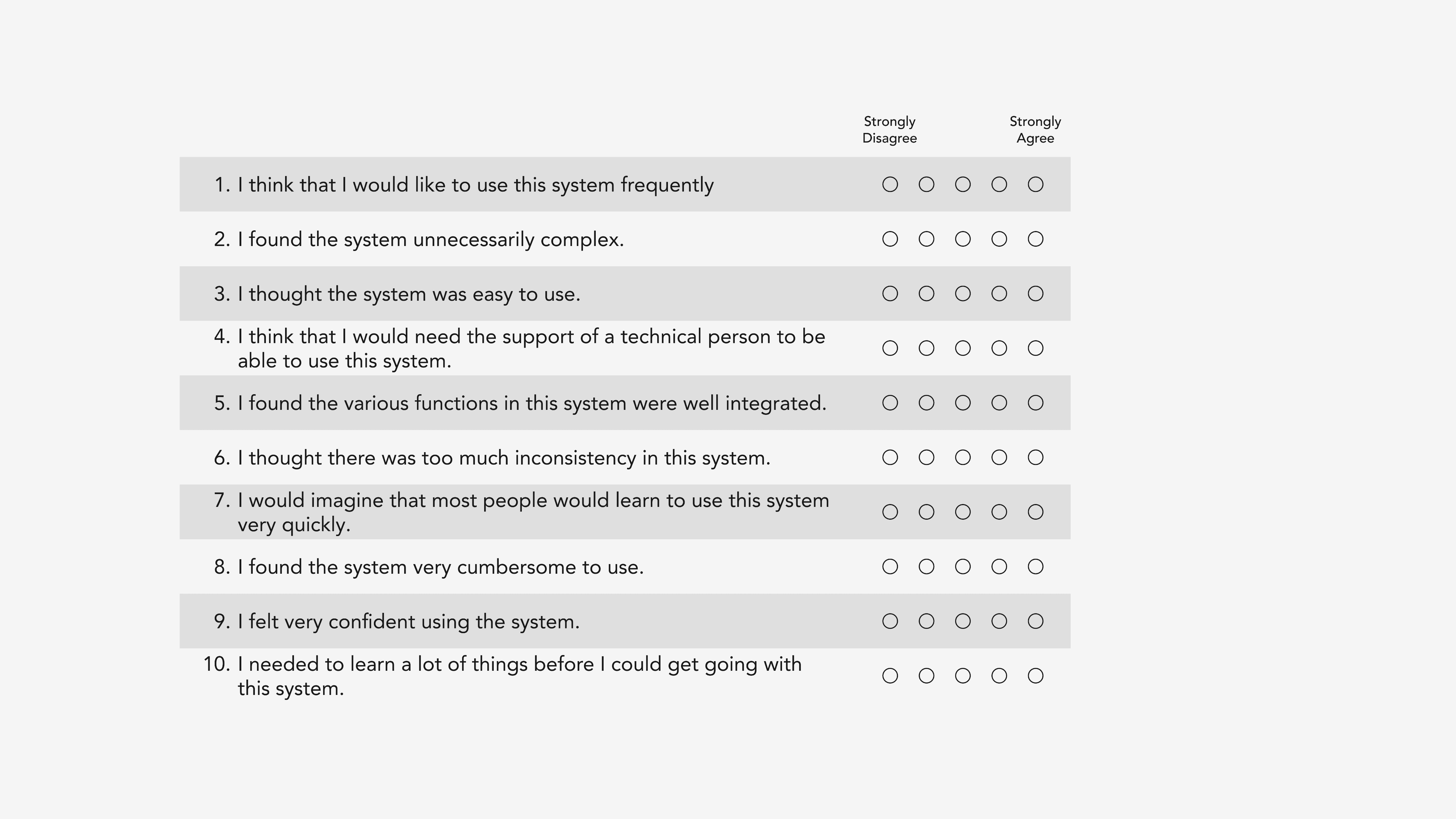Pick second radio button for question 5
The height and width of the screenshot is (819, 1456).
point(926,403)
